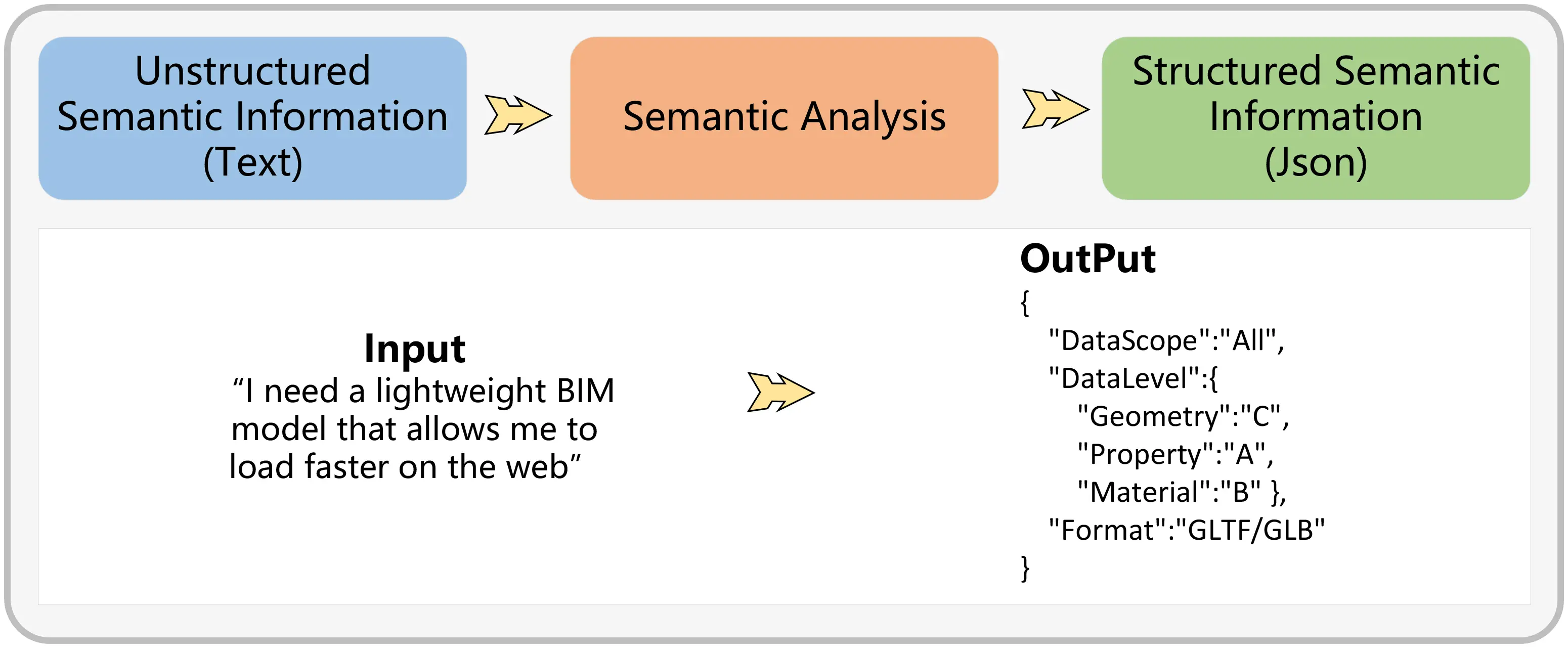Click the arrow between Input and OutPut

(780, 392)
